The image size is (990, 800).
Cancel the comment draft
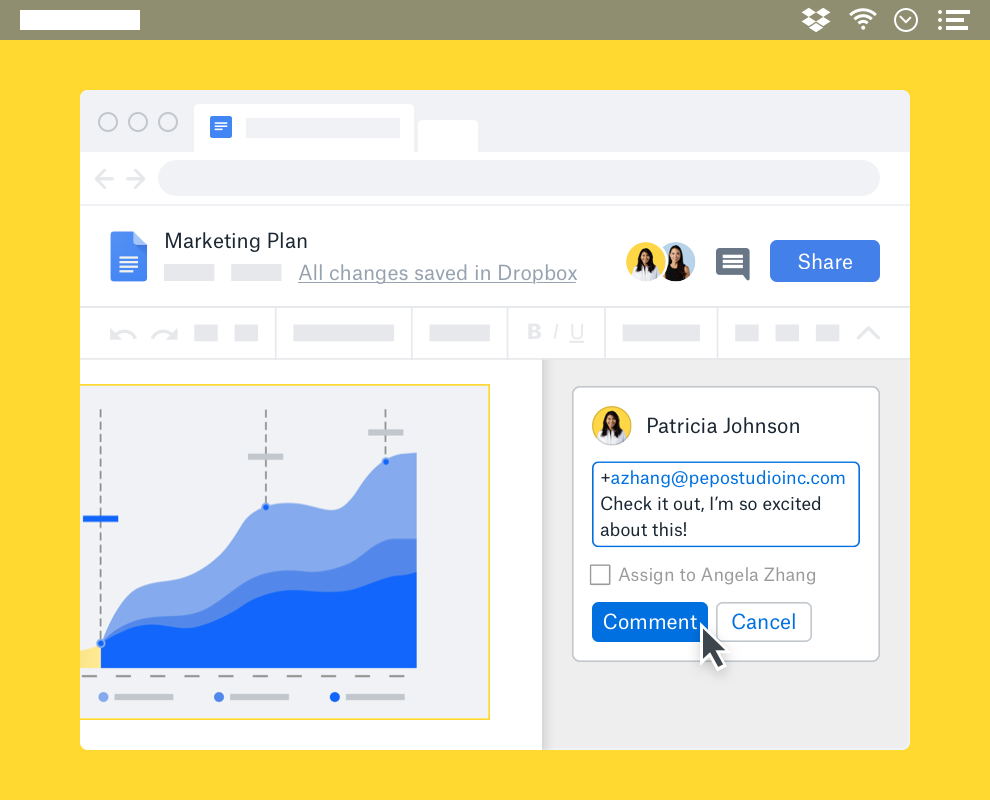point(763,622)
